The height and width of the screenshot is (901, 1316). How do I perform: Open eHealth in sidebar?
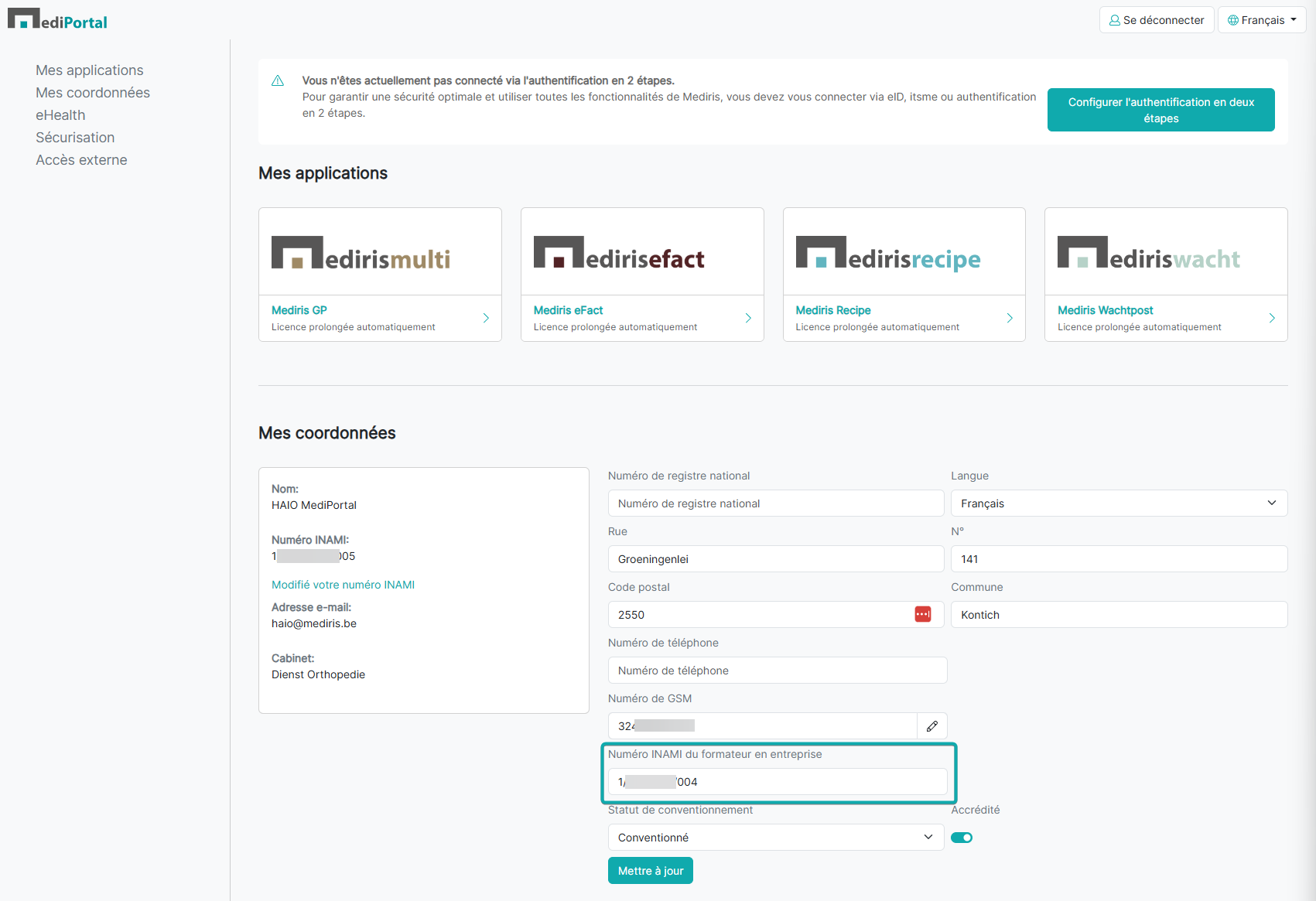click(x=60, y=115)
